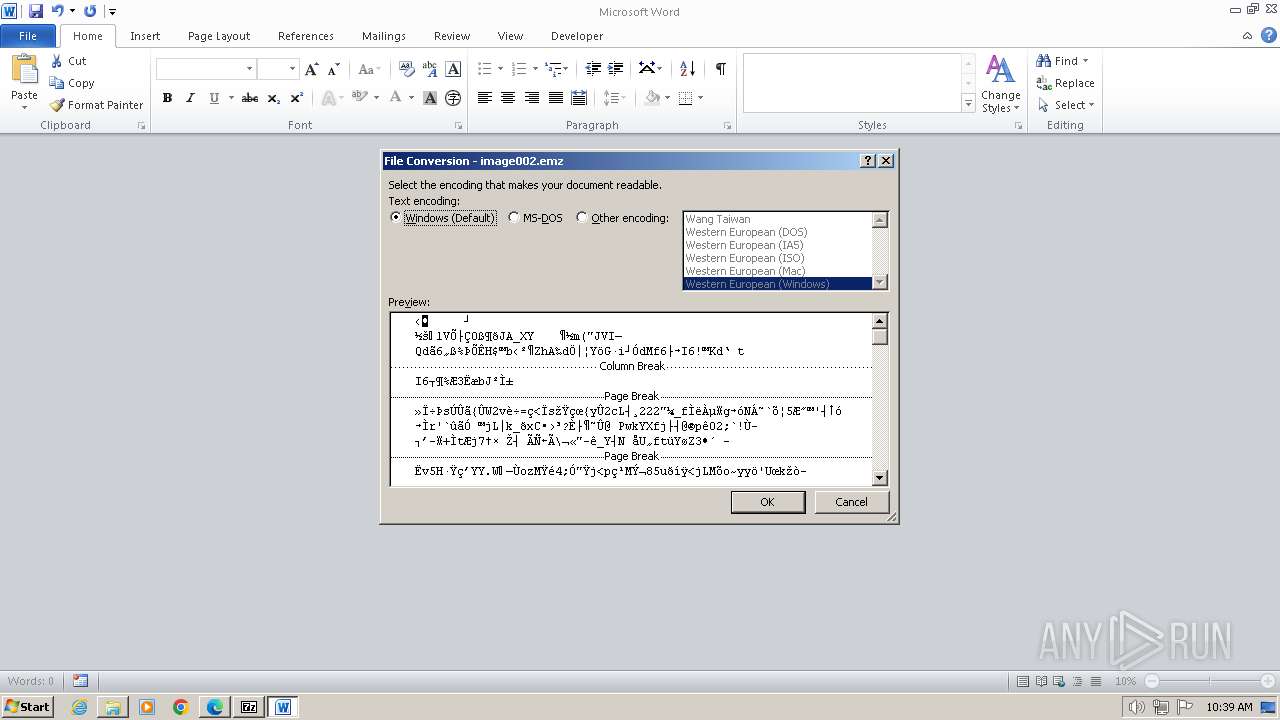
Task: Open Shading color dropdown
Action: tap(666, 98)
